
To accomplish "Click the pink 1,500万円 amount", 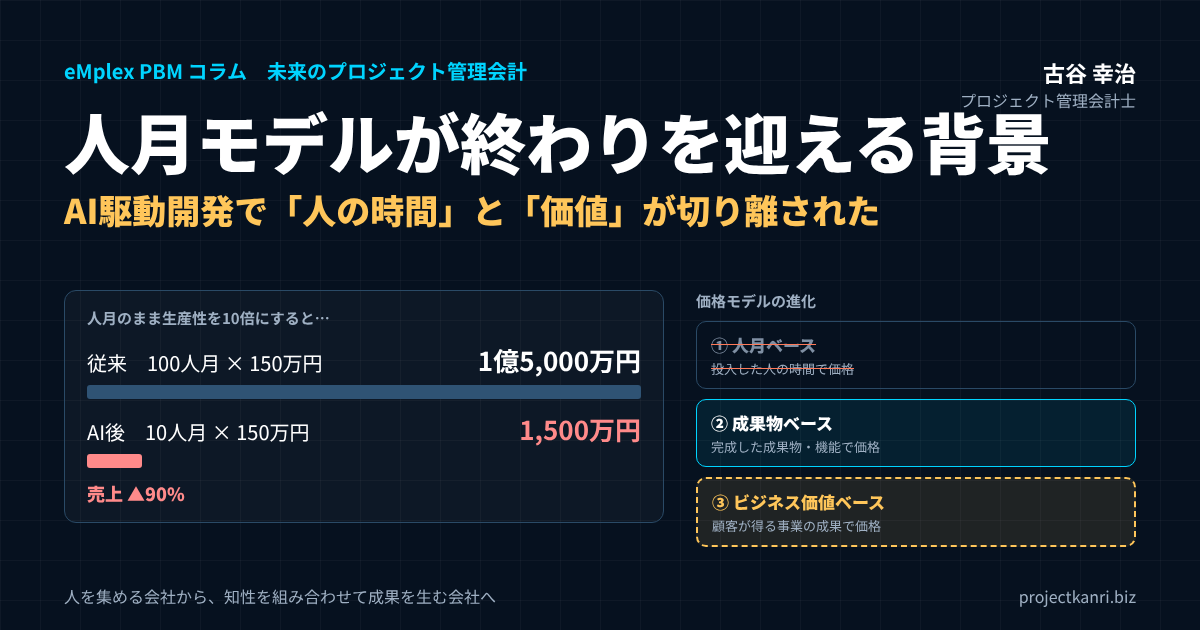I will (x=580, y=431).
